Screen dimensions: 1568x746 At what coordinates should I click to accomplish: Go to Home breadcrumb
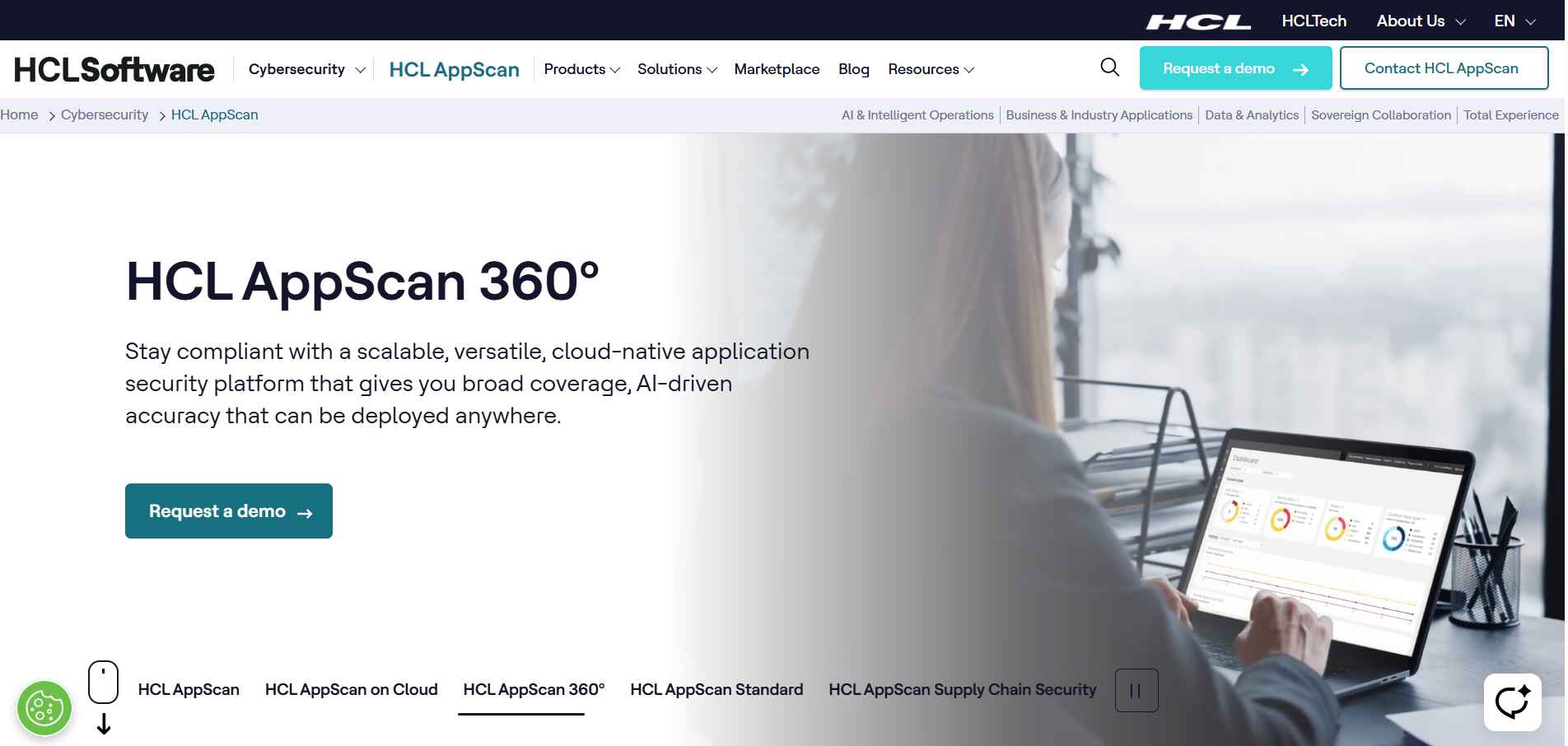(x=19, y=114)
